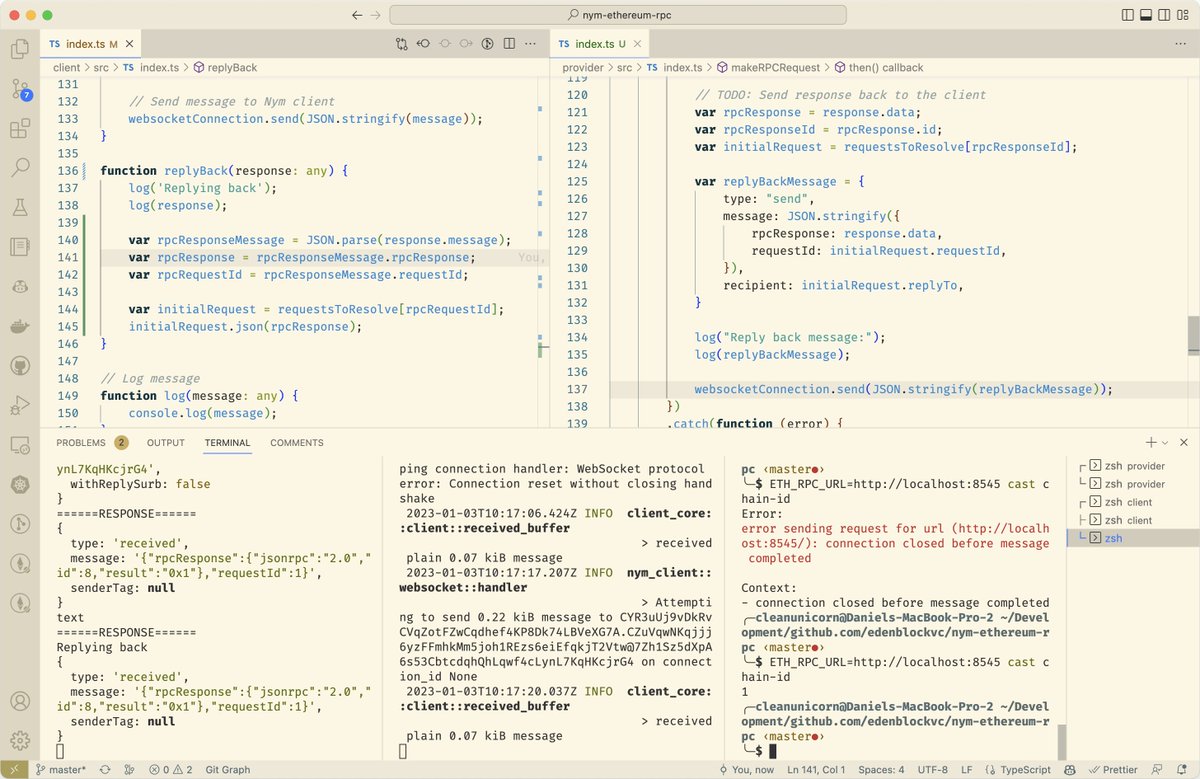1200x779 pixels.
Task: Open More Actions menu of right editor group
Action: coord(1183,44)
